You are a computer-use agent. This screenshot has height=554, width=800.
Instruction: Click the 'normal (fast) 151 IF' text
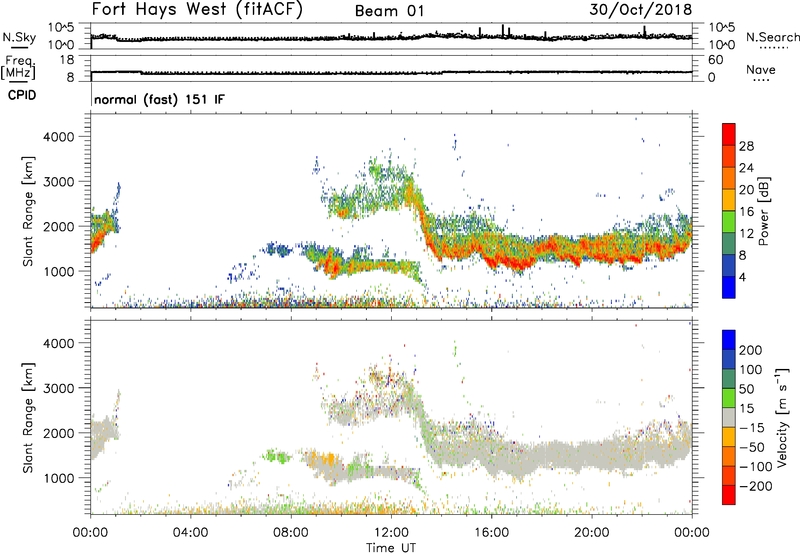159,99
